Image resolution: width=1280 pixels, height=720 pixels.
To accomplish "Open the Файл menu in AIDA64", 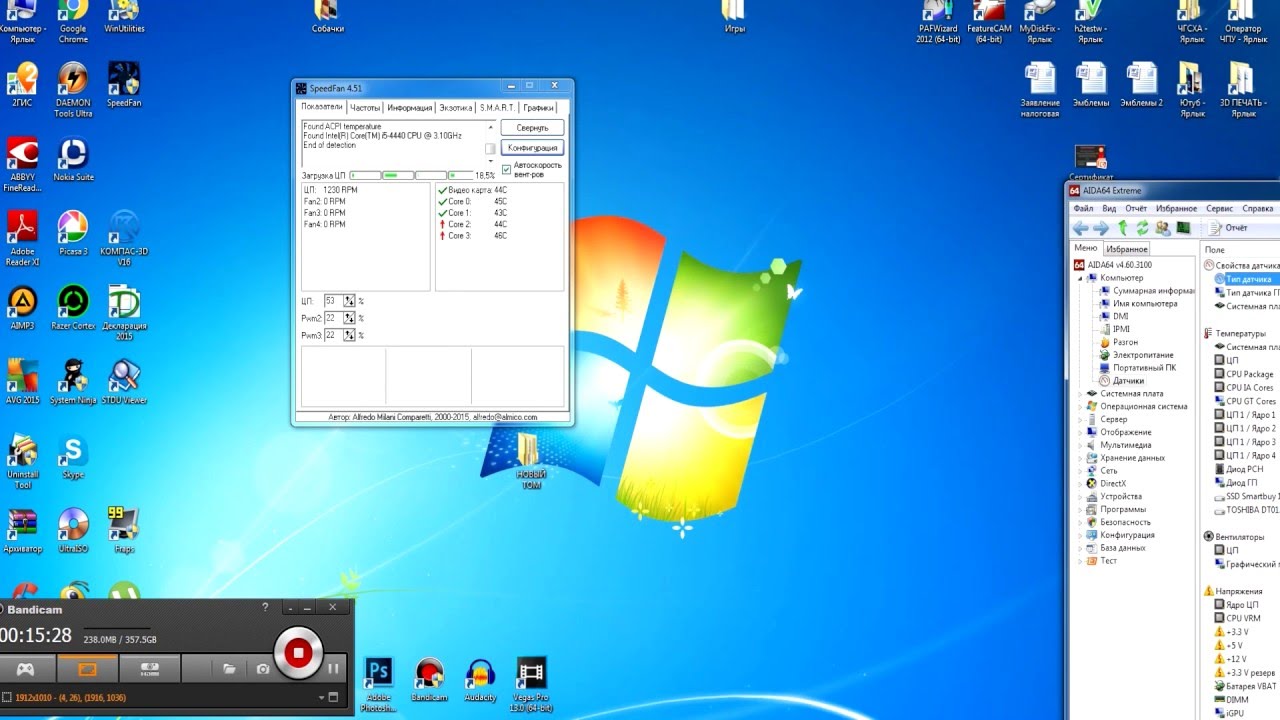I will click(1083, 209).
